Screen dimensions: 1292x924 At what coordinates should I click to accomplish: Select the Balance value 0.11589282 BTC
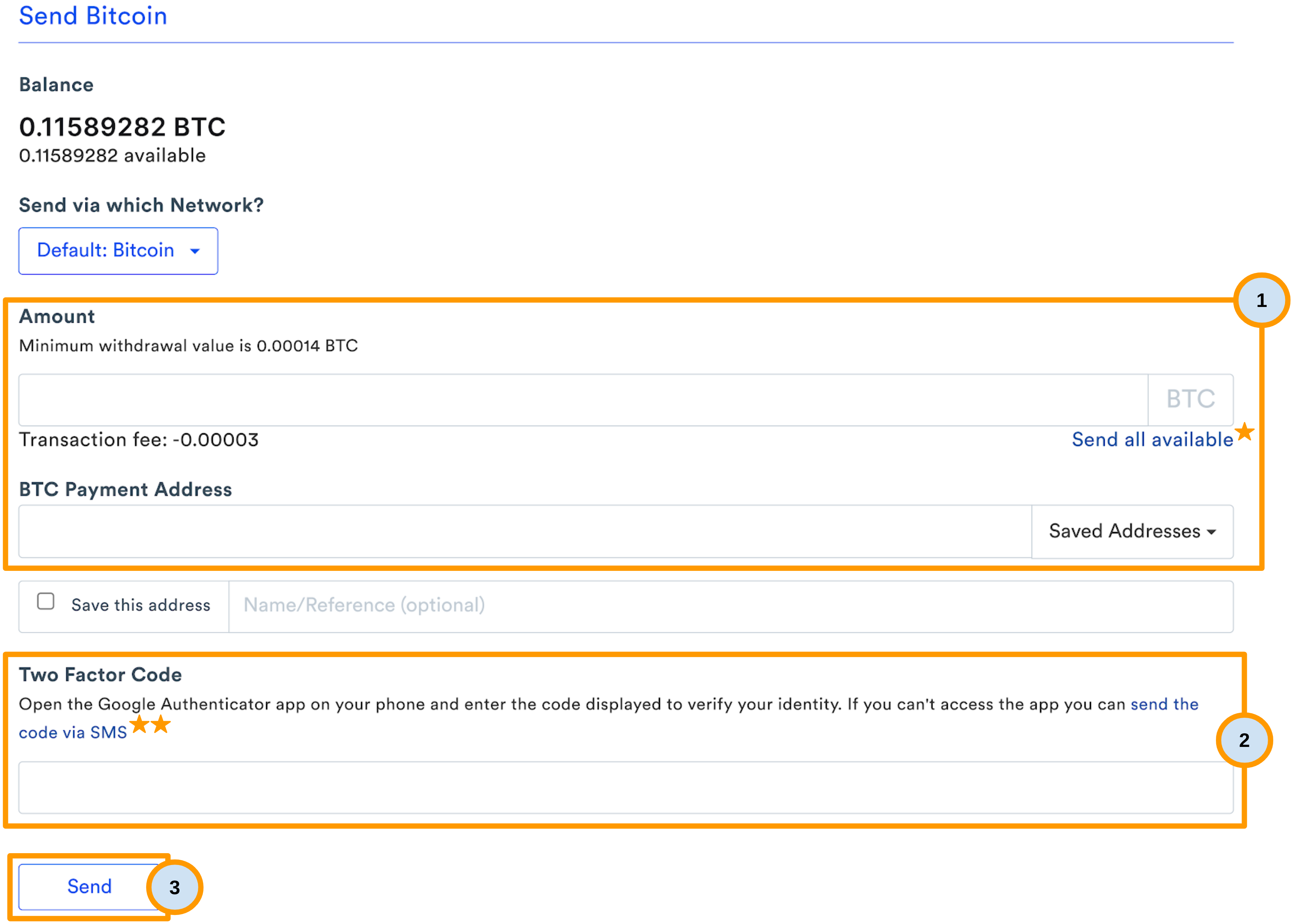tap(122, 126)
